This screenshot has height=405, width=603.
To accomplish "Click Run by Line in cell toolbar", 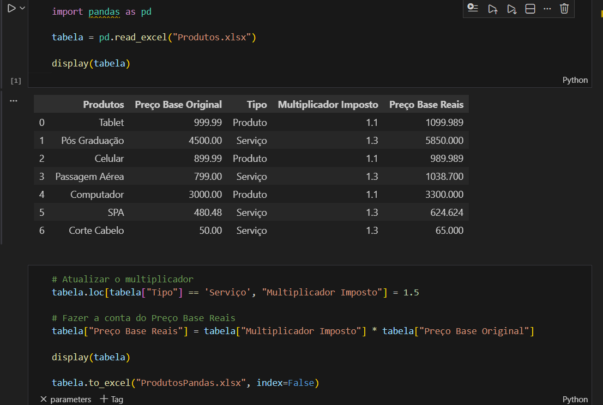I will click(x=472, y=9).
